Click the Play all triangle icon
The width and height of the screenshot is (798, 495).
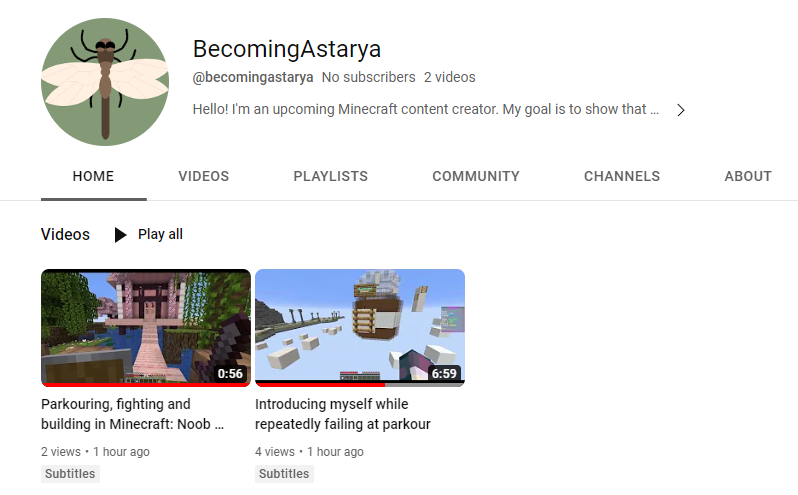(120, 235)
